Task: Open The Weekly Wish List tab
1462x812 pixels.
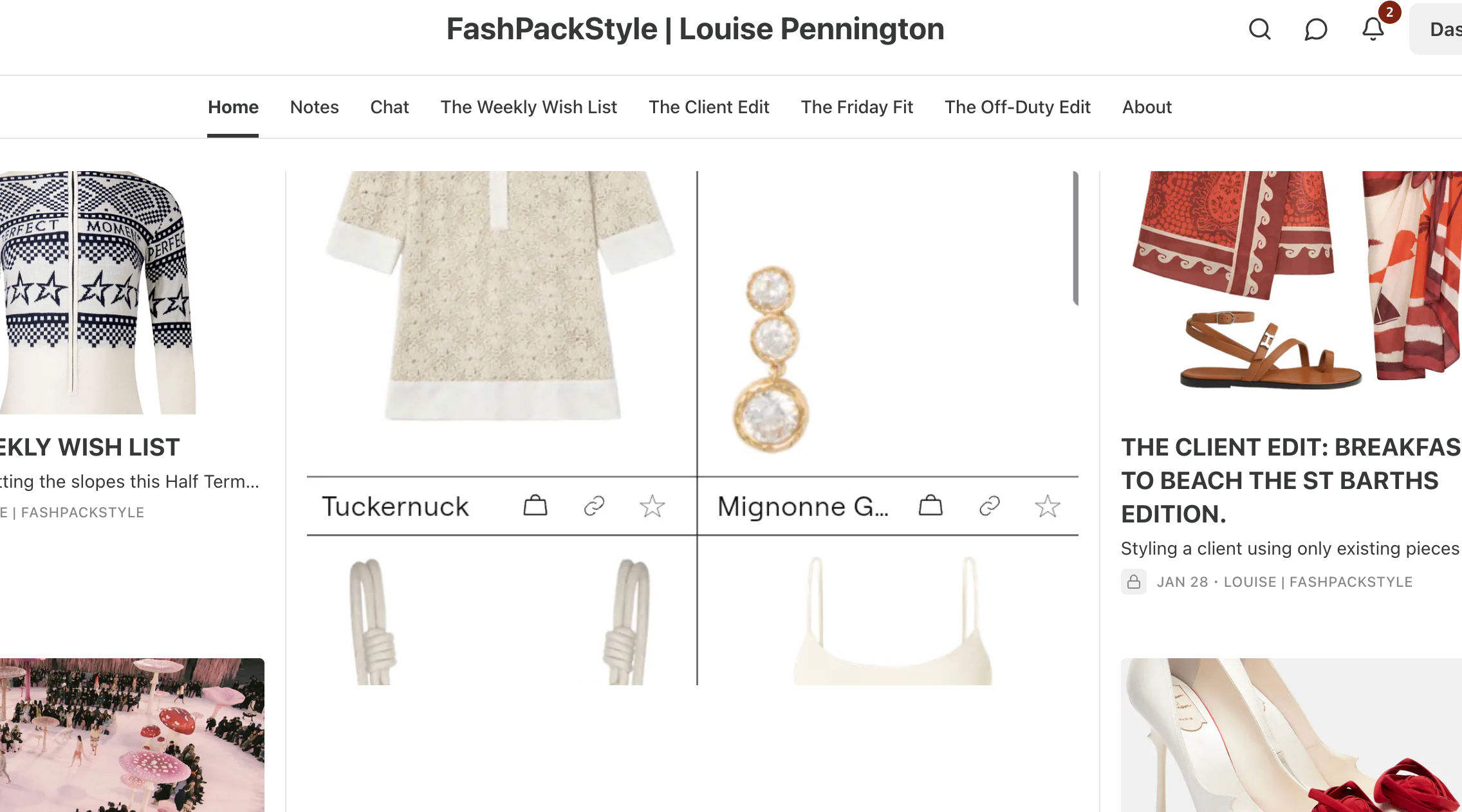Action: [x=528, y=107]
